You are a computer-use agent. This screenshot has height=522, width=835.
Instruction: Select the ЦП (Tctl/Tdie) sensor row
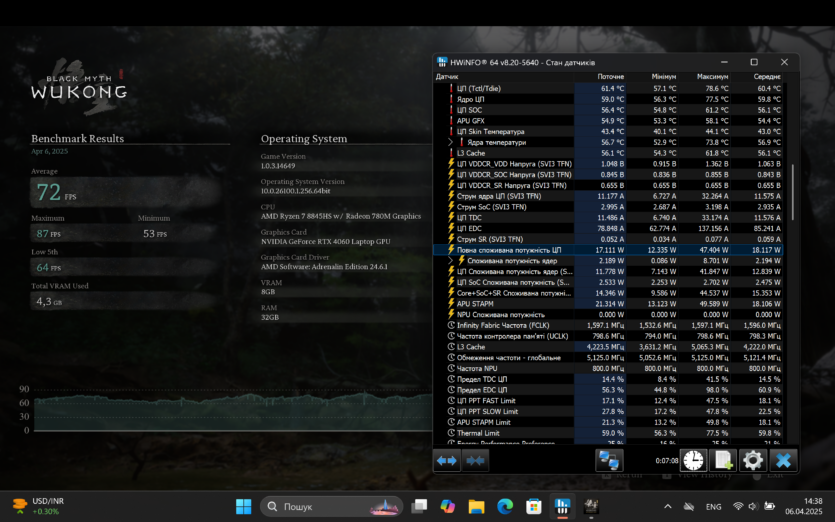[x=608, y=88]
